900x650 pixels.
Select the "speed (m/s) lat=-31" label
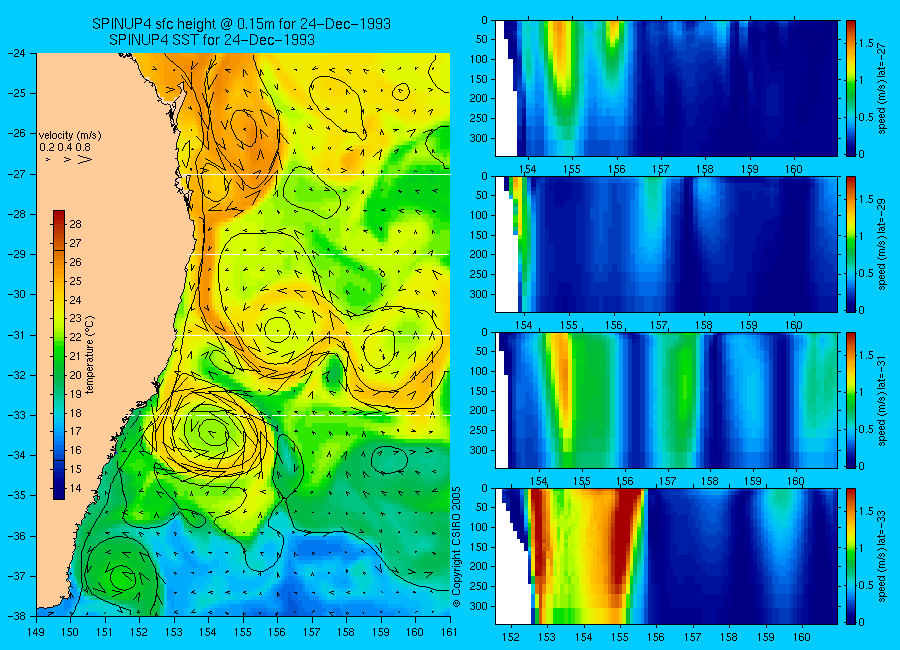(883, 400)
